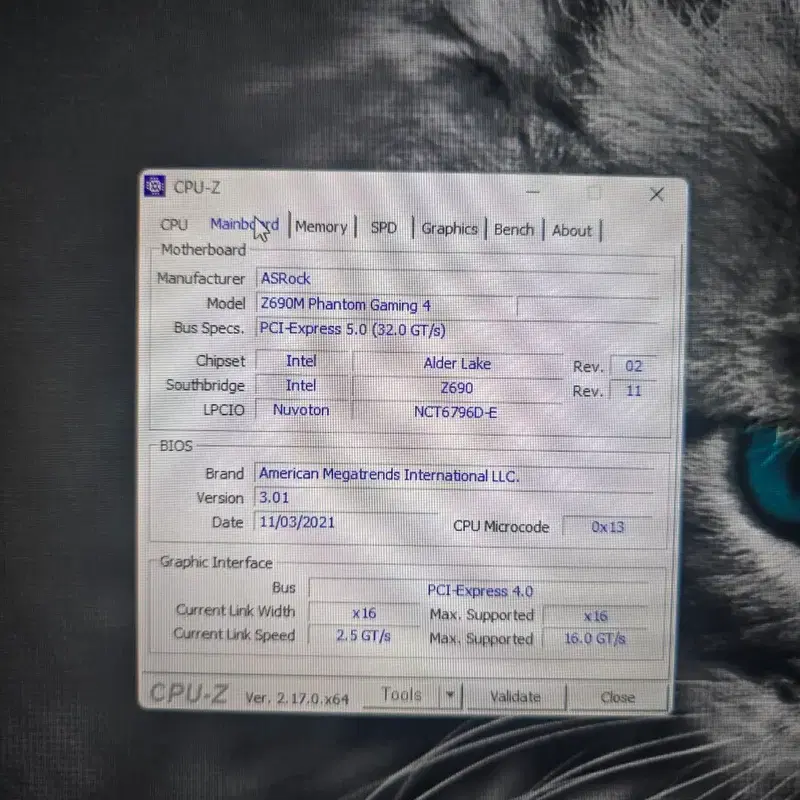Click the Max. Supported 16.0 GT/s value
This screenshot has height=800, width=800.
click(x=595, y=638)
